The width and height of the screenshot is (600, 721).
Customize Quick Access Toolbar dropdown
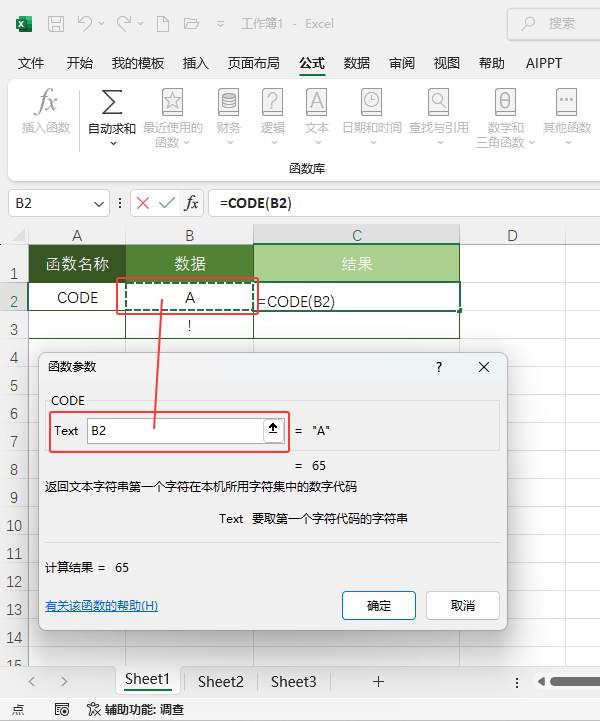point(221,24)
